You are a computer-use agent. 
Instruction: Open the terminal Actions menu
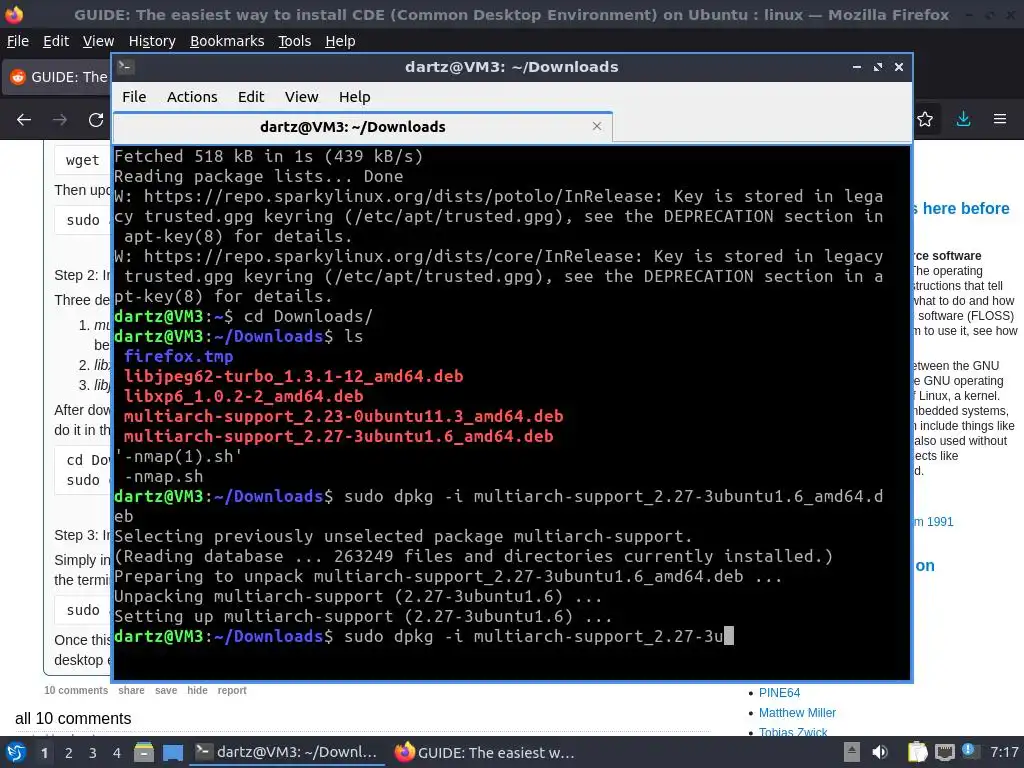click(192, 97)
